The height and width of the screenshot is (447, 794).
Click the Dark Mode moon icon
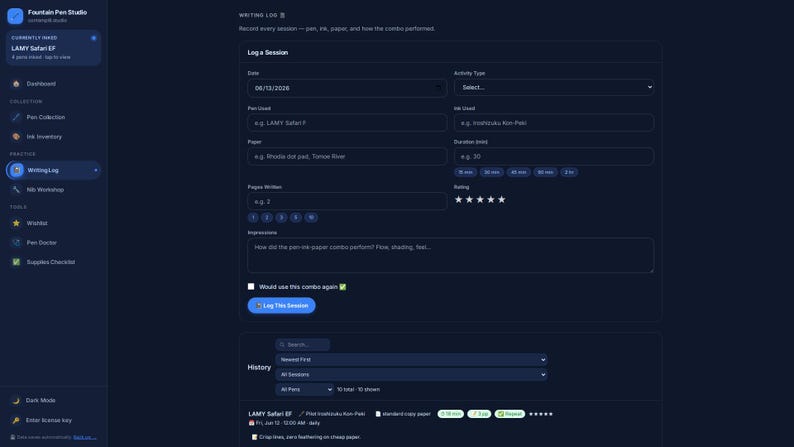(16, 400)
